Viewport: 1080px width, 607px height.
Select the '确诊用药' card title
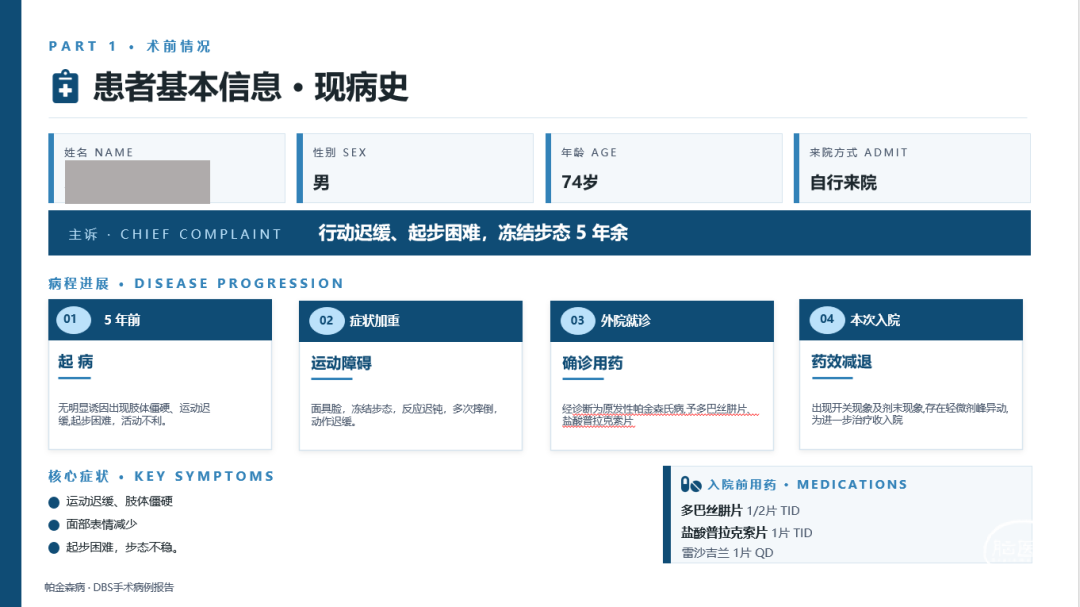point(592,363)
